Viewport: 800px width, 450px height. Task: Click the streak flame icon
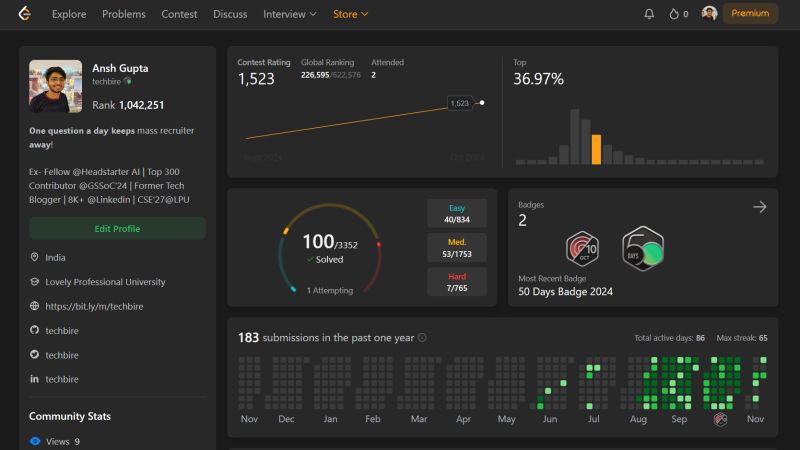click(x=674, y=14)
